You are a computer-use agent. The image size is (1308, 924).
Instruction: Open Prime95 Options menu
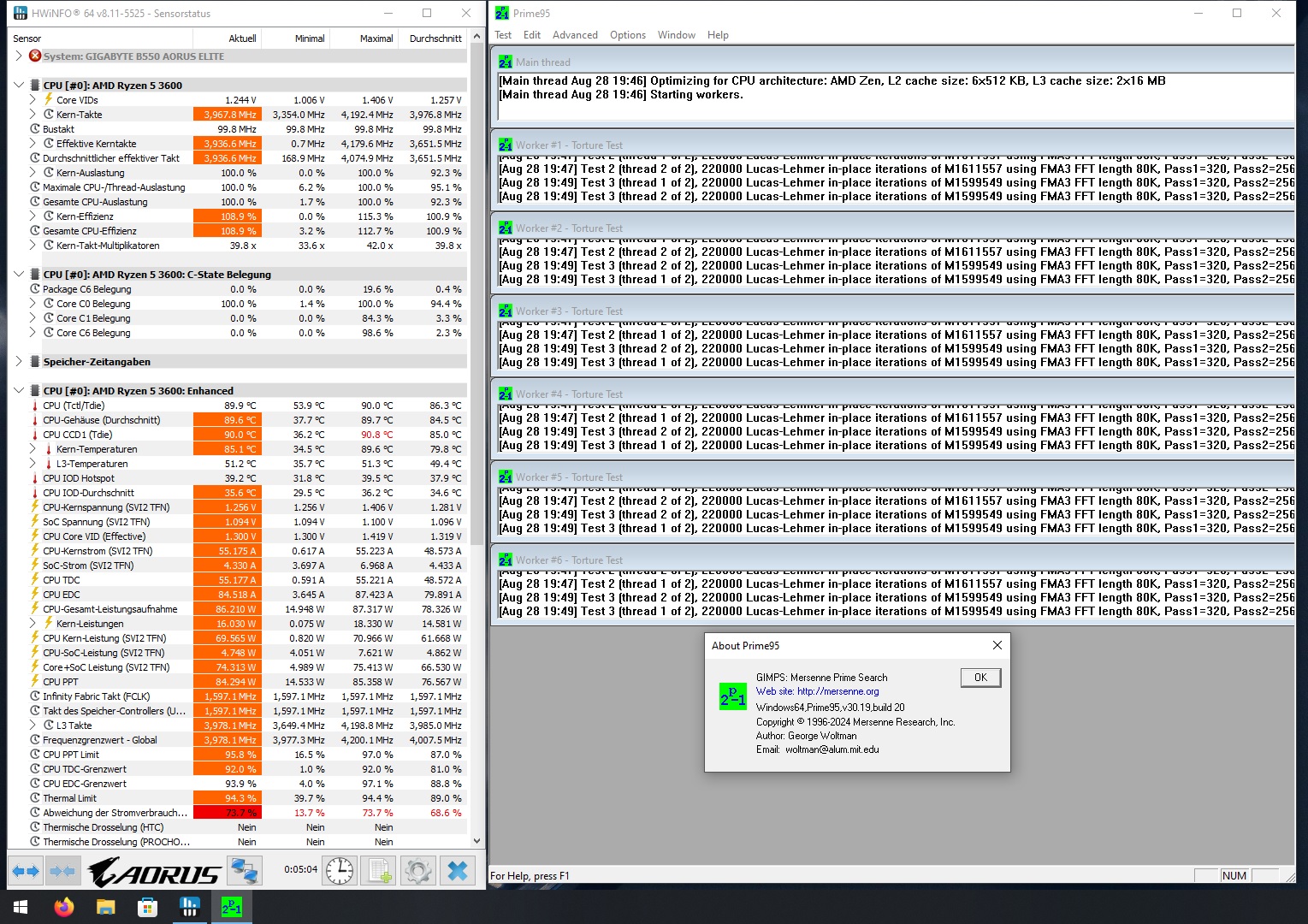point(628,35)
